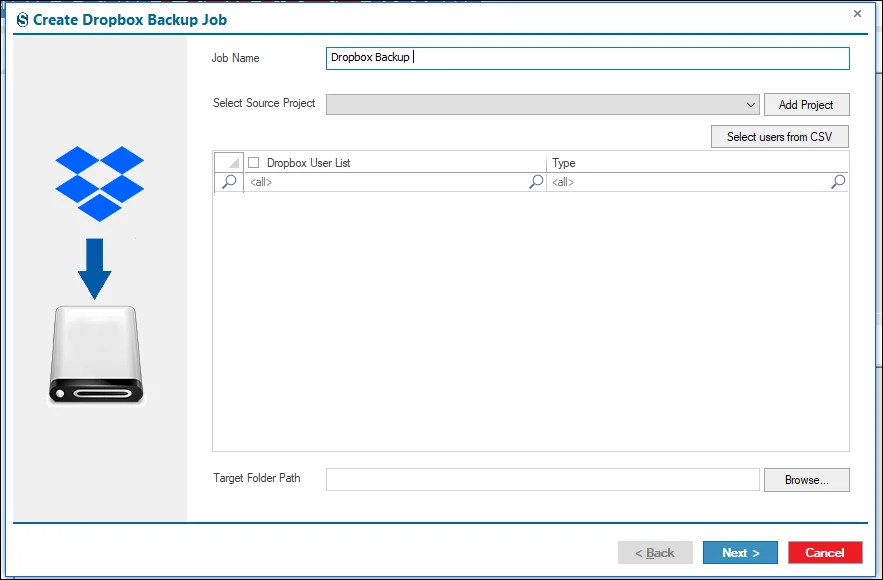Screen dimensions: 883x580
Task: Proceed with the Next > button
Action: [x=740, y=552]
